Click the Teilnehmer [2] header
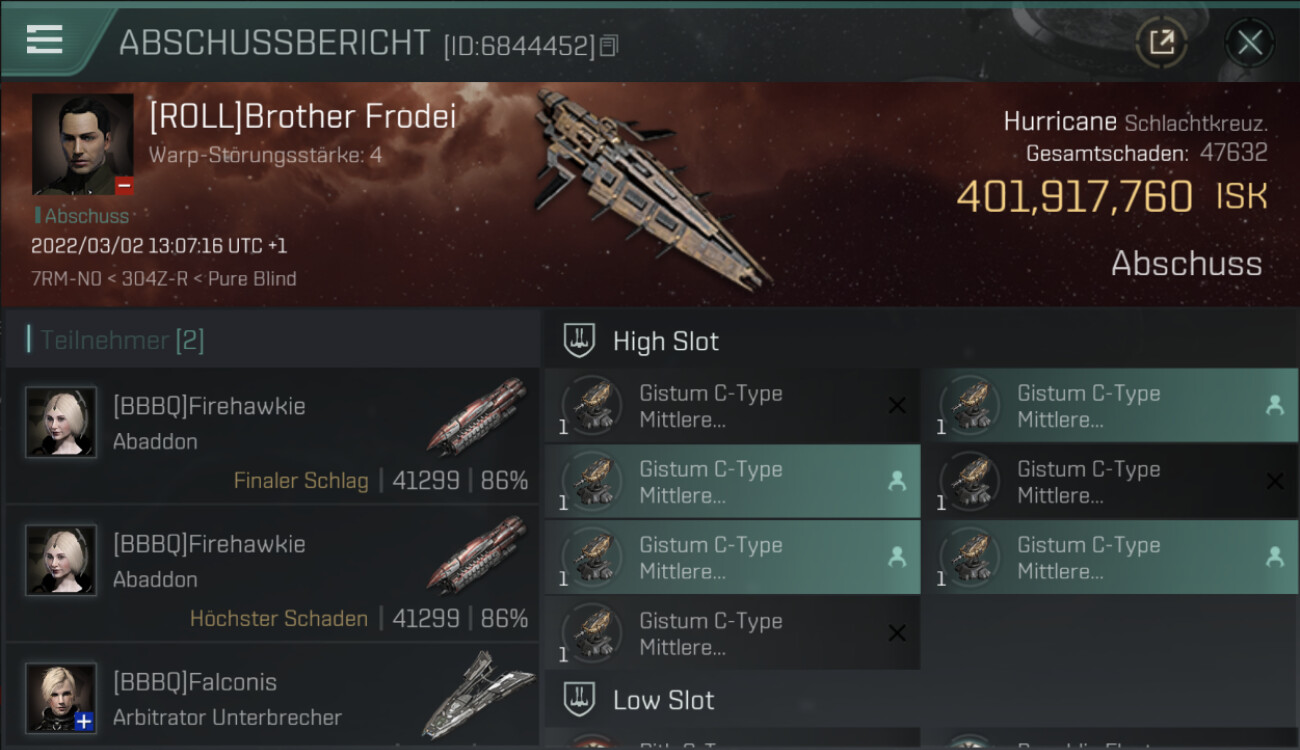The width and height of the screenshot is (1300, 750). coord(122,341)
